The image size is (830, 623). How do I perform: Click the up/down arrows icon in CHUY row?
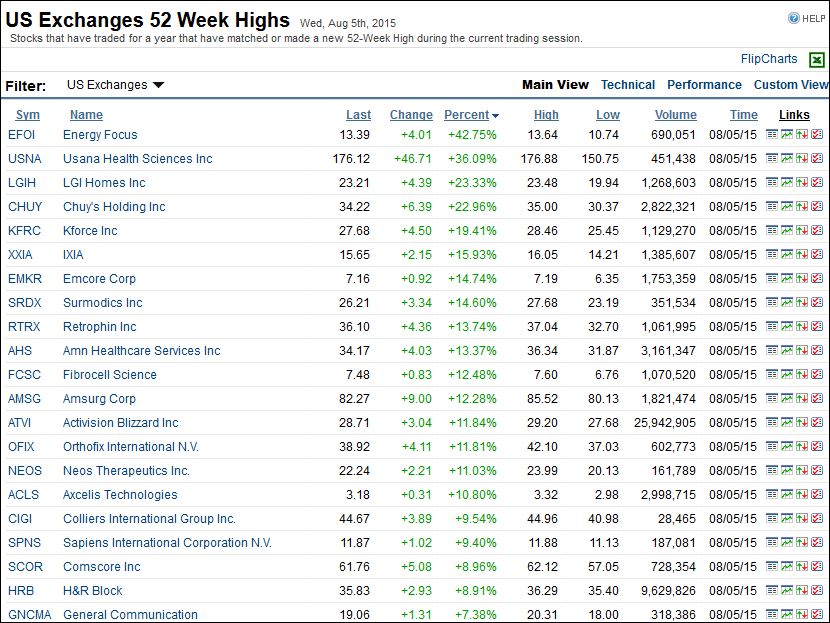[801, 206]
